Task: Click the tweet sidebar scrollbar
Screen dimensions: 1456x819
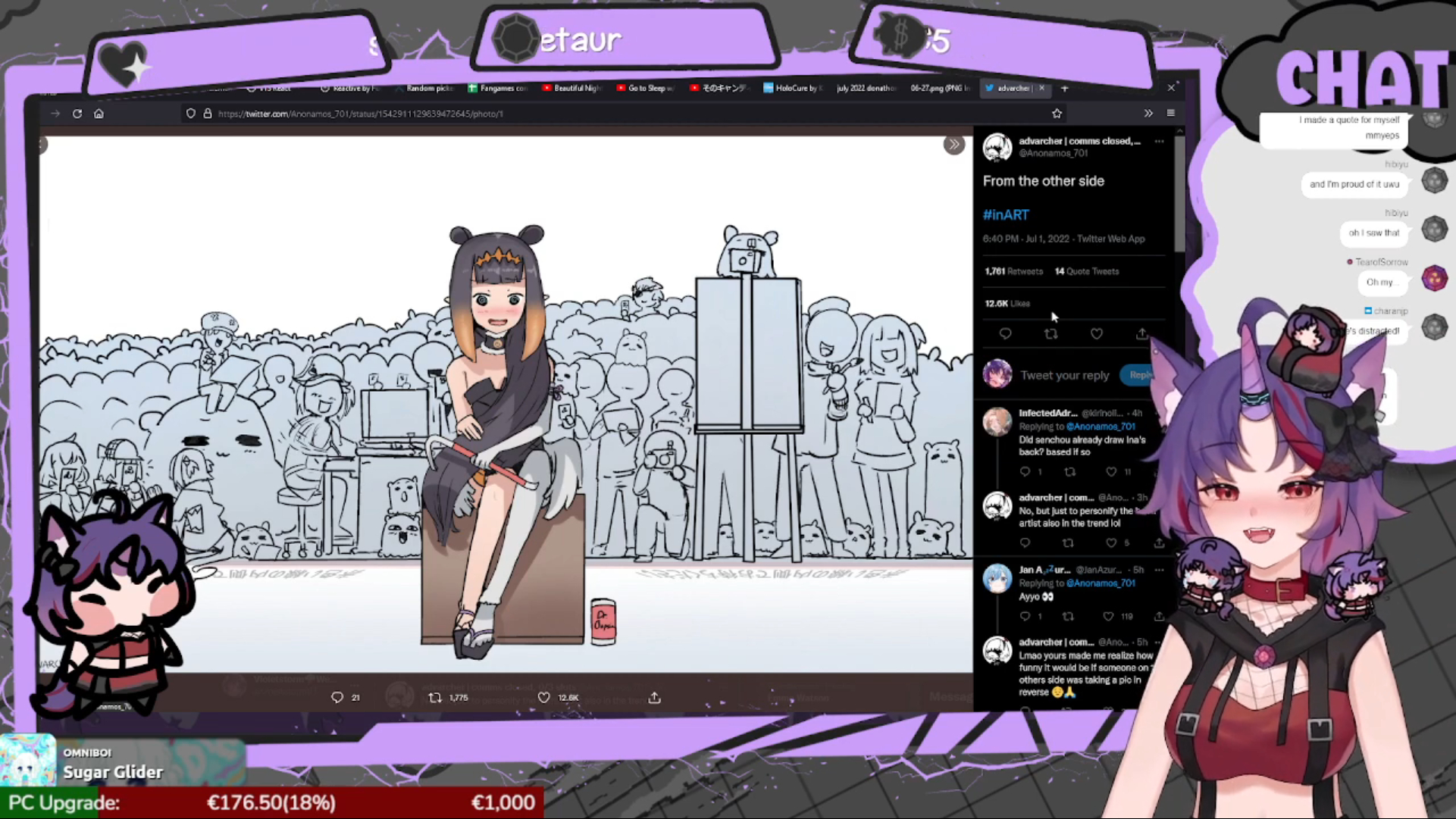Action: (x=1179, y=193)
